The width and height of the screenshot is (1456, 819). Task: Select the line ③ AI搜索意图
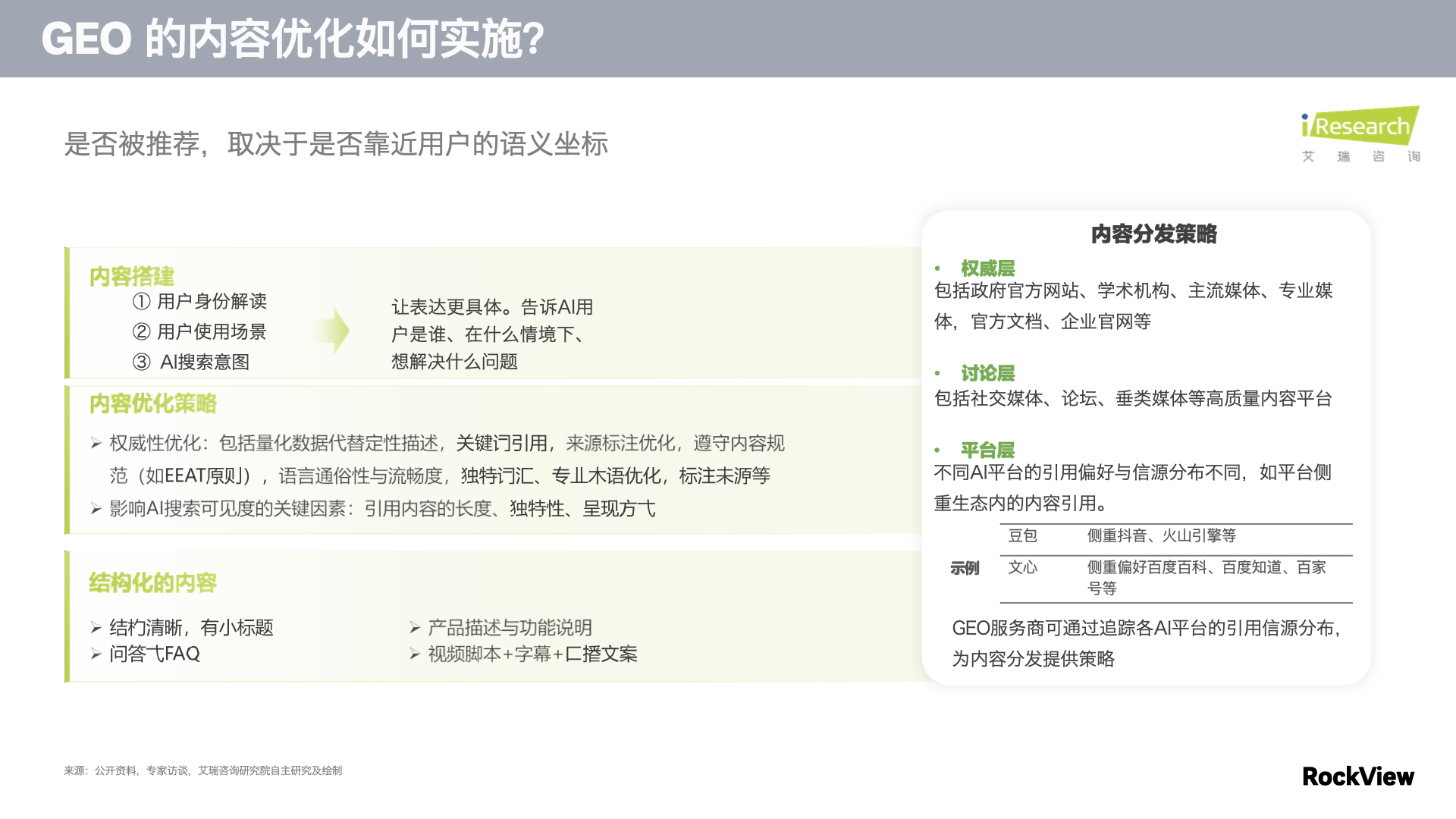(191, 362)
